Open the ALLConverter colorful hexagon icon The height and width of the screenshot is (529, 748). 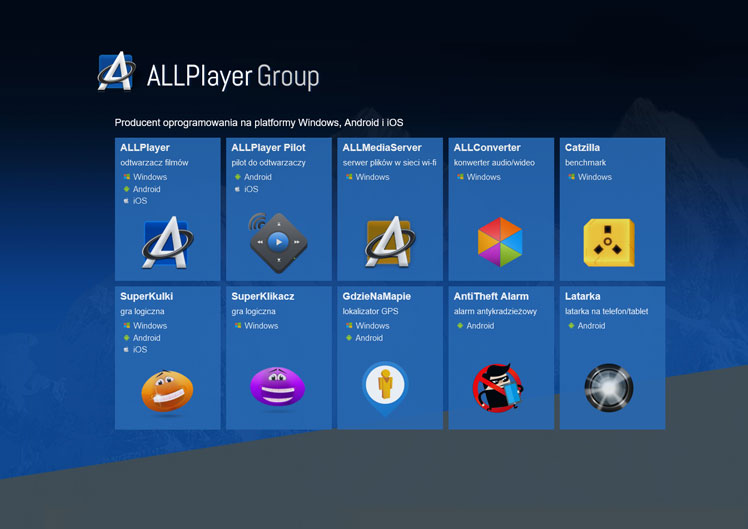[x=500, y=242]
